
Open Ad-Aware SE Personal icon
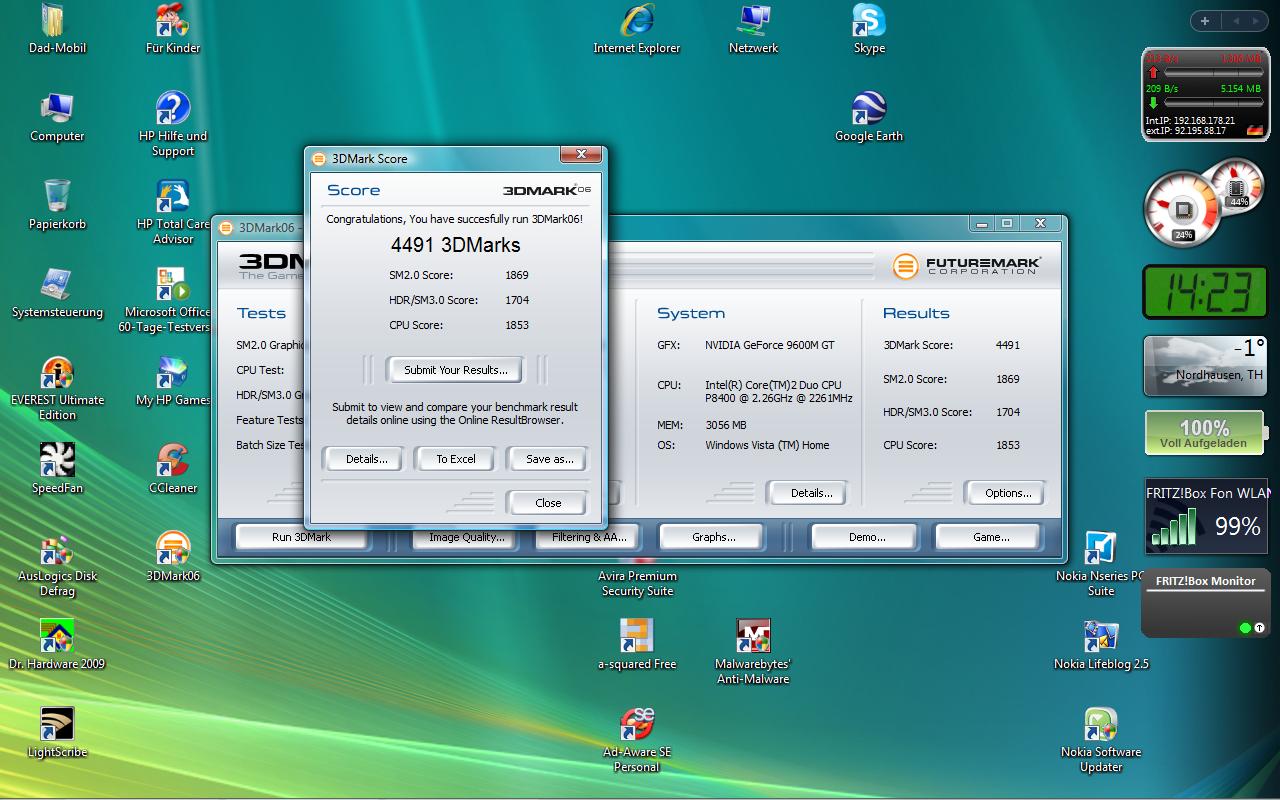tap(637, 741)
